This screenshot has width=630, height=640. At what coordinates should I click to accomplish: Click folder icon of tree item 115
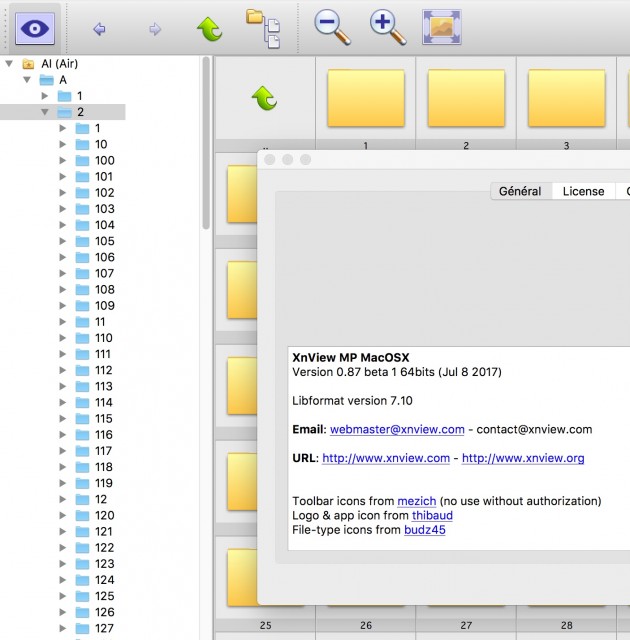coord(82,418)
